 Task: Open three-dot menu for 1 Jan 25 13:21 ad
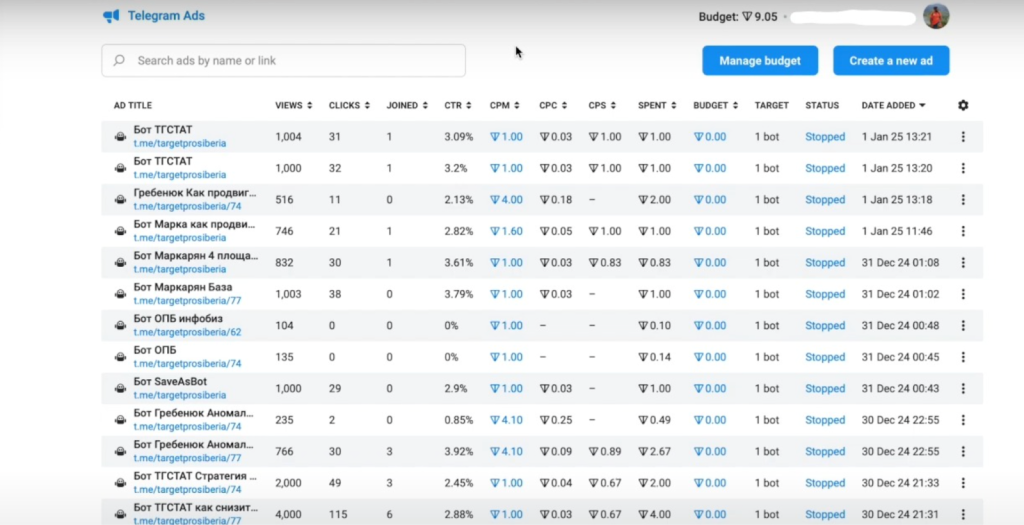click(963, 136)
